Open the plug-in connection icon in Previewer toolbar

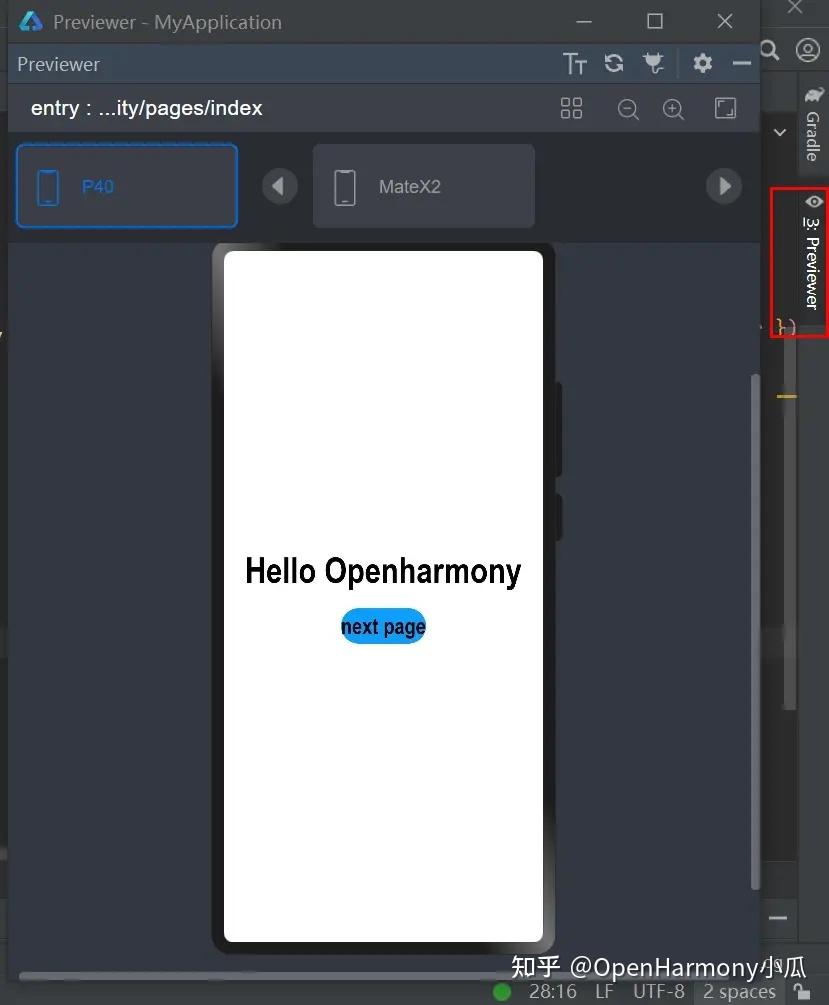(653, 63)
